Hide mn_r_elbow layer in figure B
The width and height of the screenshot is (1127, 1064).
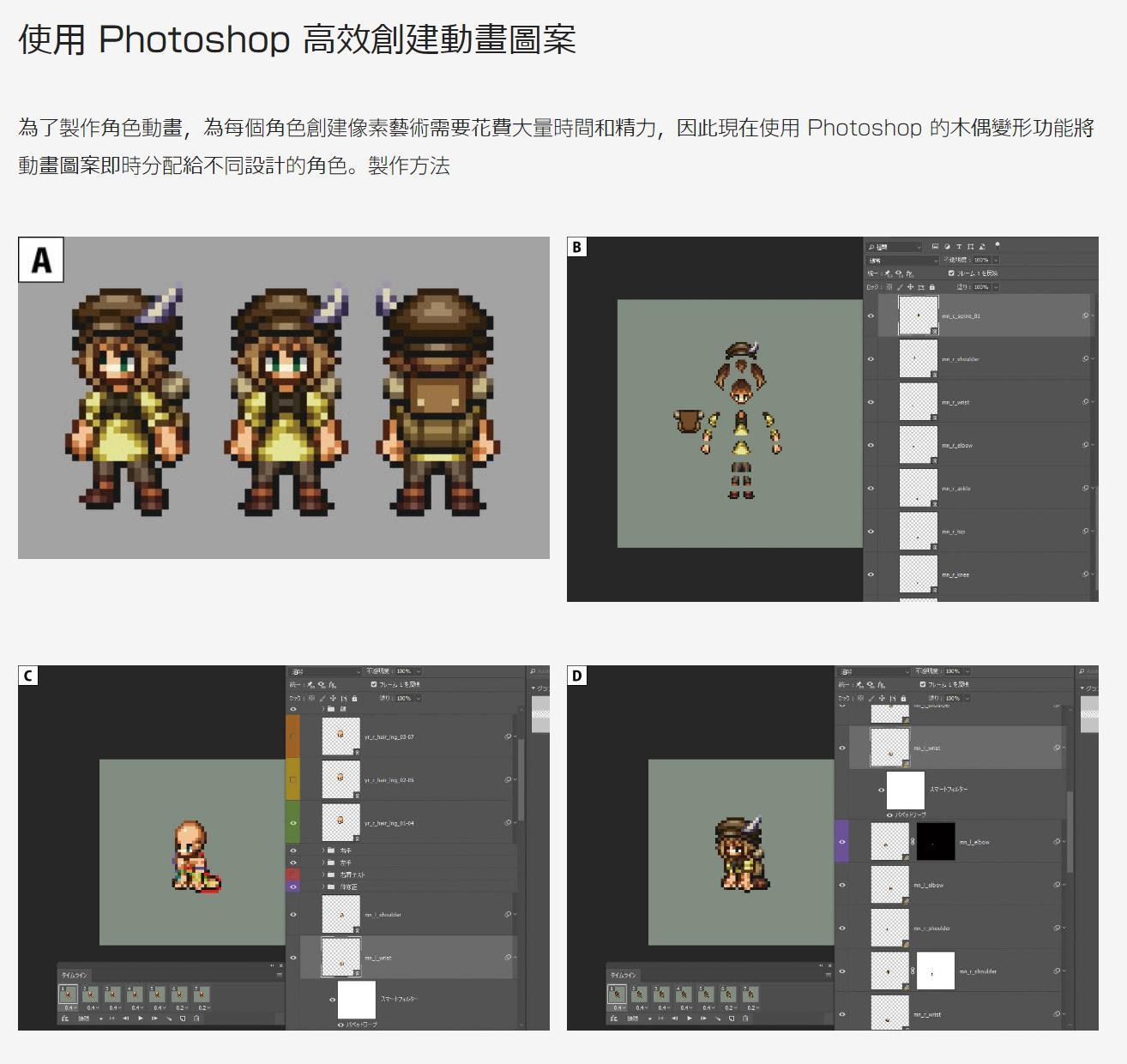pyautogui.click(x=871, y=445)
